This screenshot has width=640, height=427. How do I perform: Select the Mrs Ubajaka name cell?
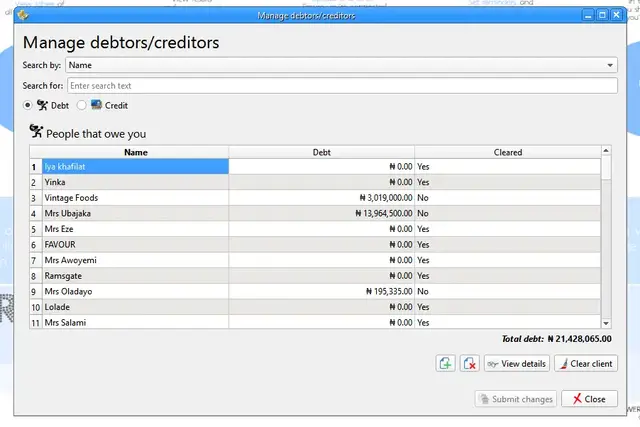136,214
